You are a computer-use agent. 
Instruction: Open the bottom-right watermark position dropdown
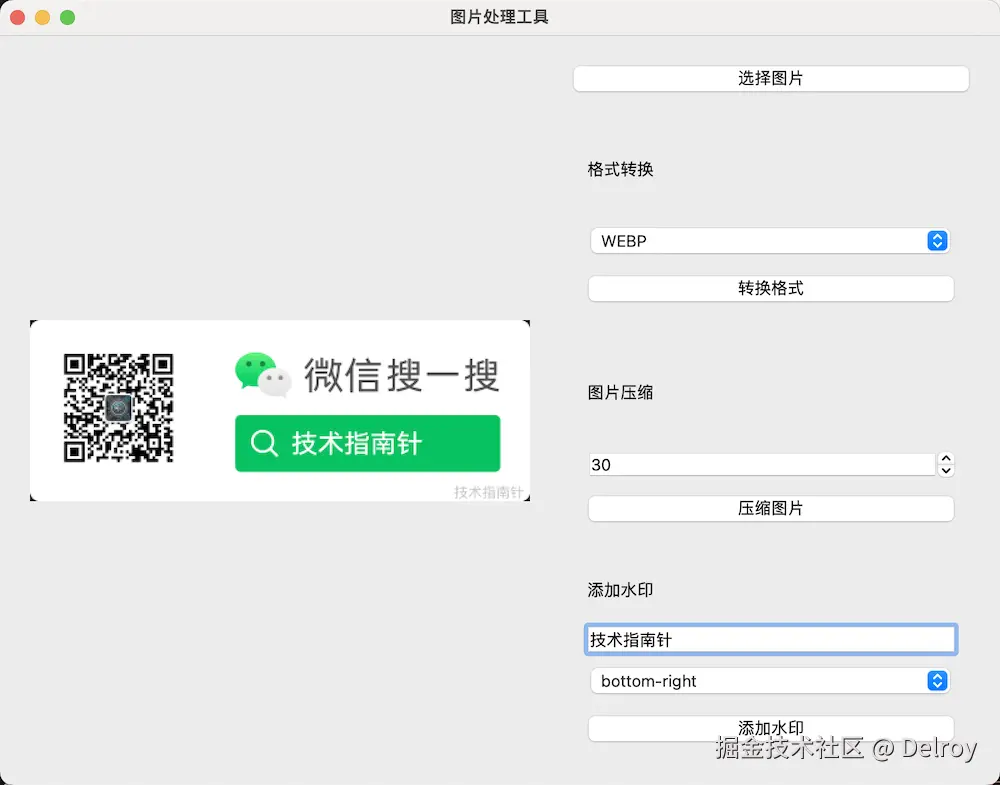click(x=770, y=681)
